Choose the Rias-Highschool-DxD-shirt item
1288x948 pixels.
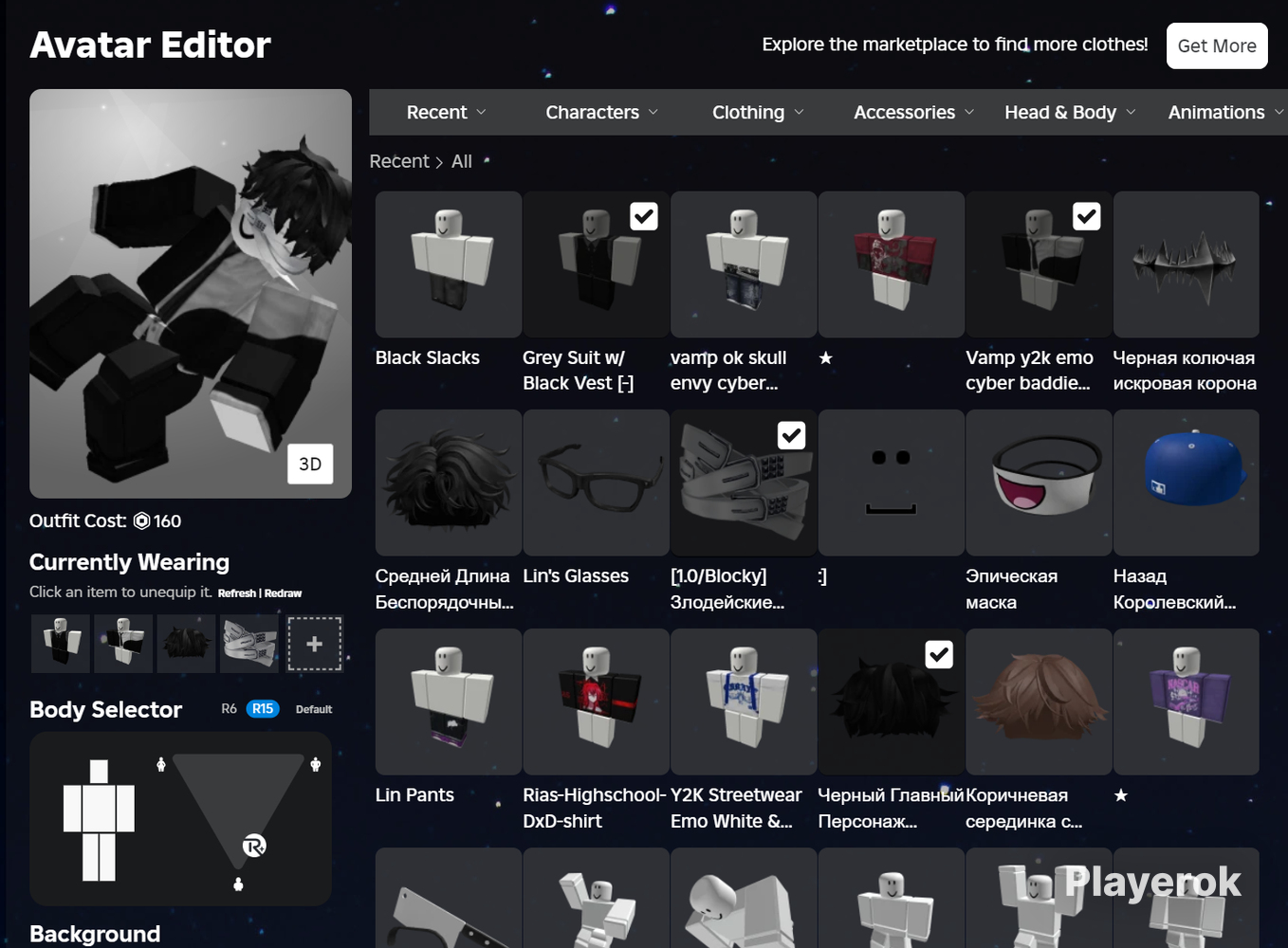[597, 702]
